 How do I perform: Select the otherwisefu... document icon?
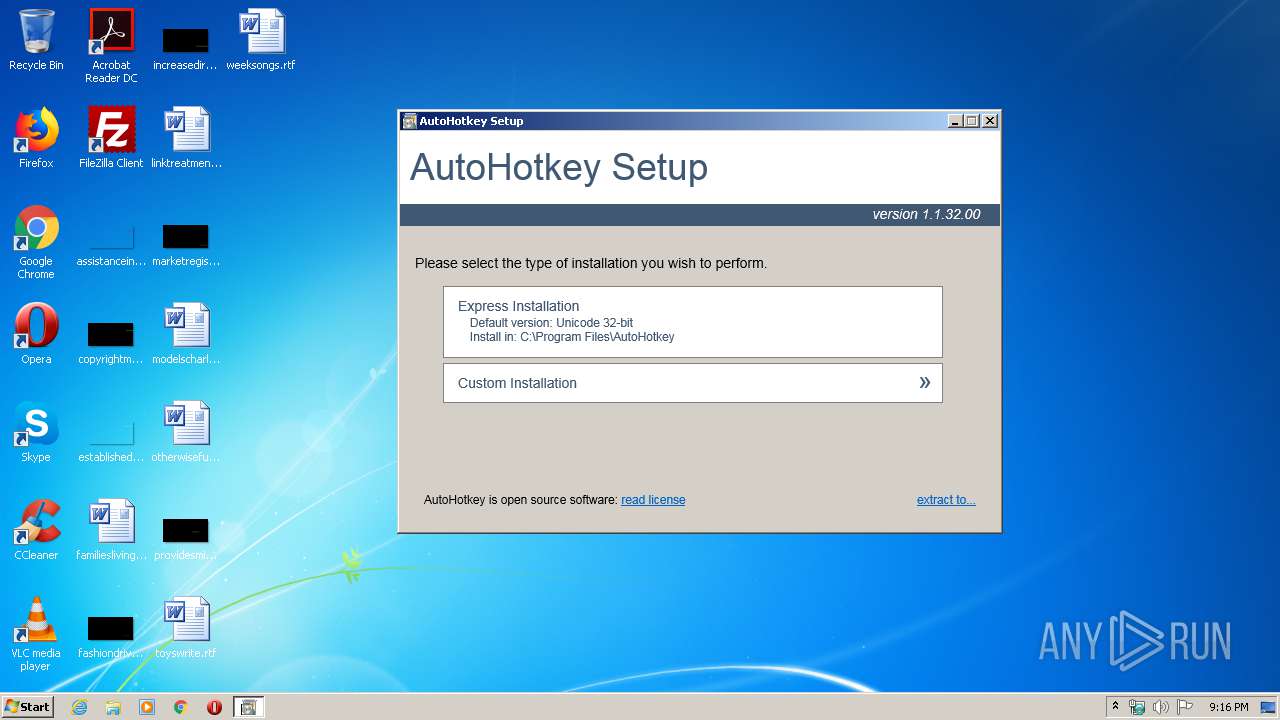pyautogui.click(x=186, y=432)
